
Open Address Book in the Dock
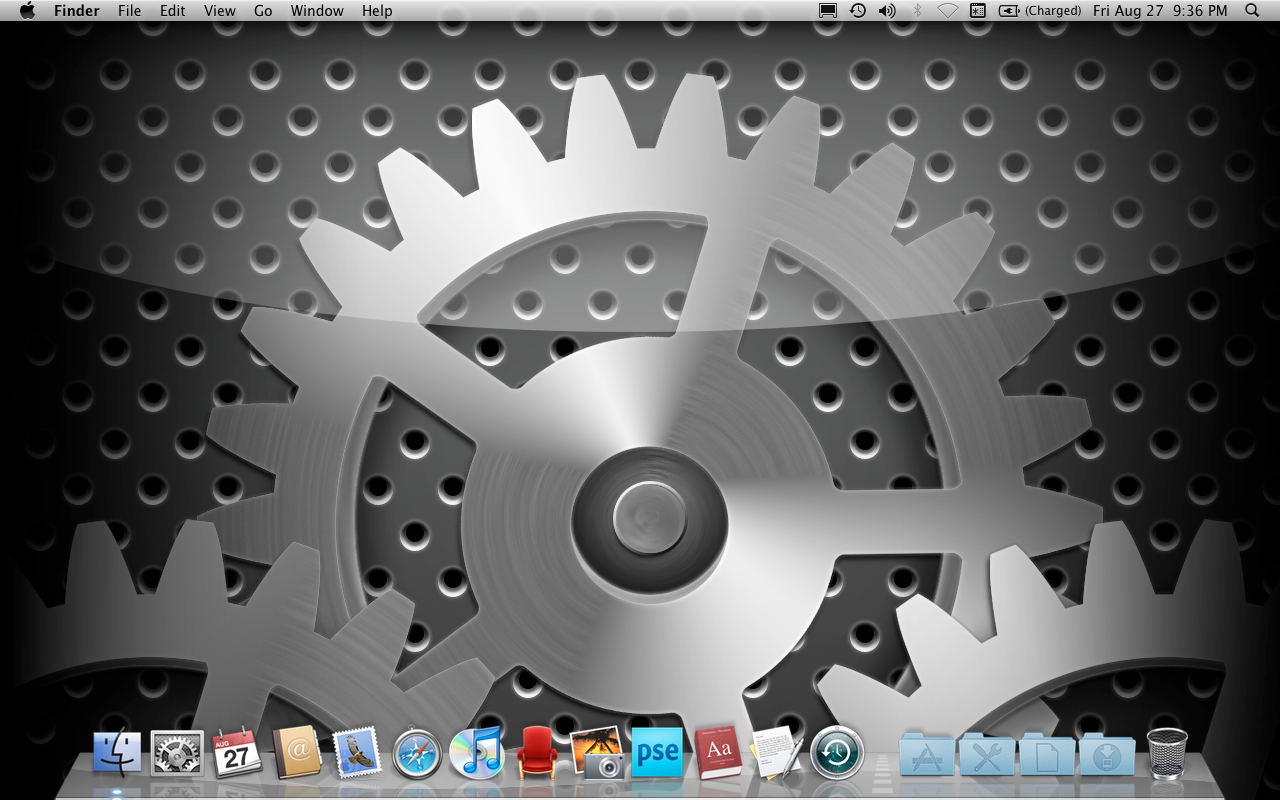pos(297,753)
